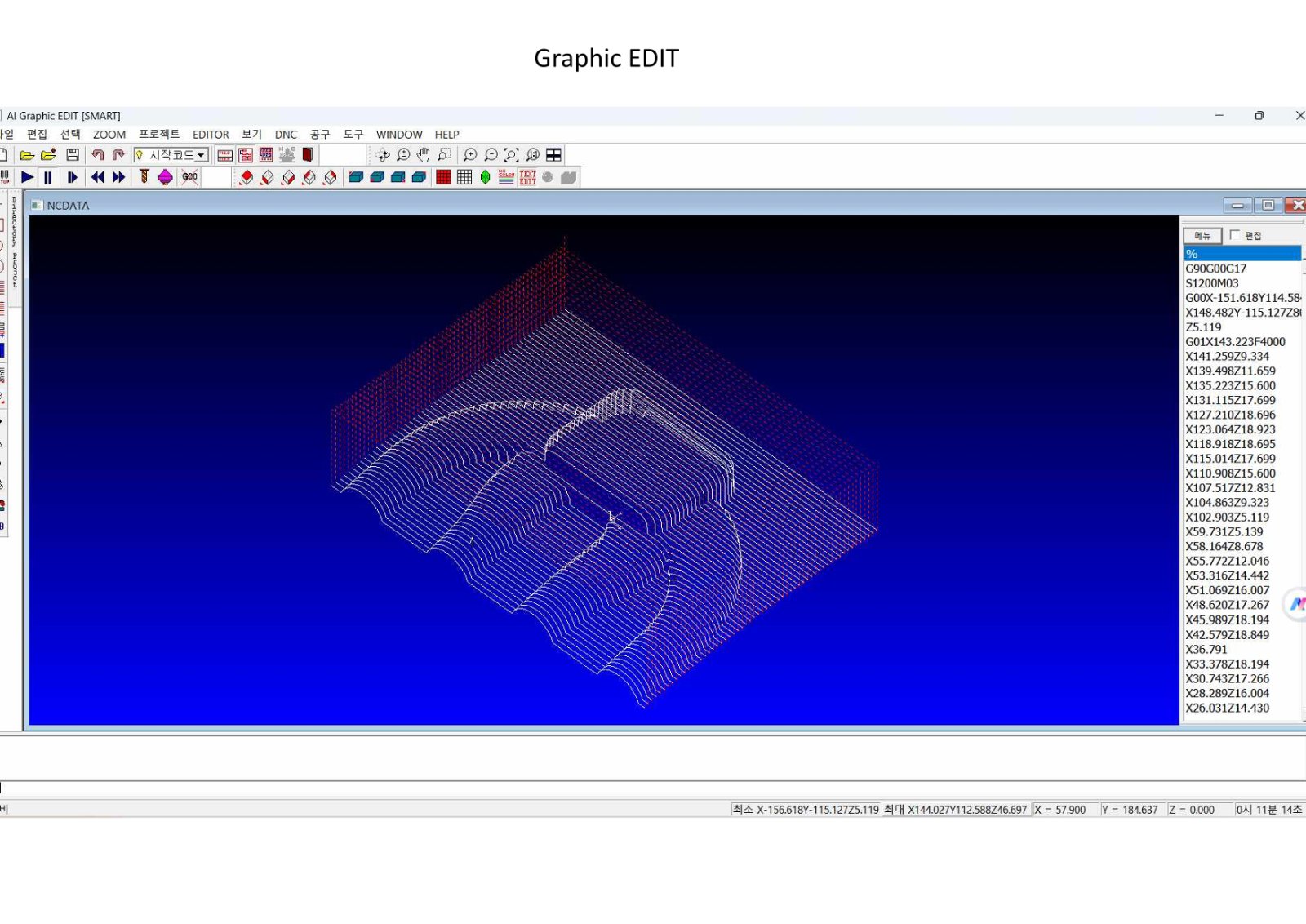This screenshot has width=1306, height=924.
Task: Click the red book icon
Action: pyautogui.click(x=308, y=155)
